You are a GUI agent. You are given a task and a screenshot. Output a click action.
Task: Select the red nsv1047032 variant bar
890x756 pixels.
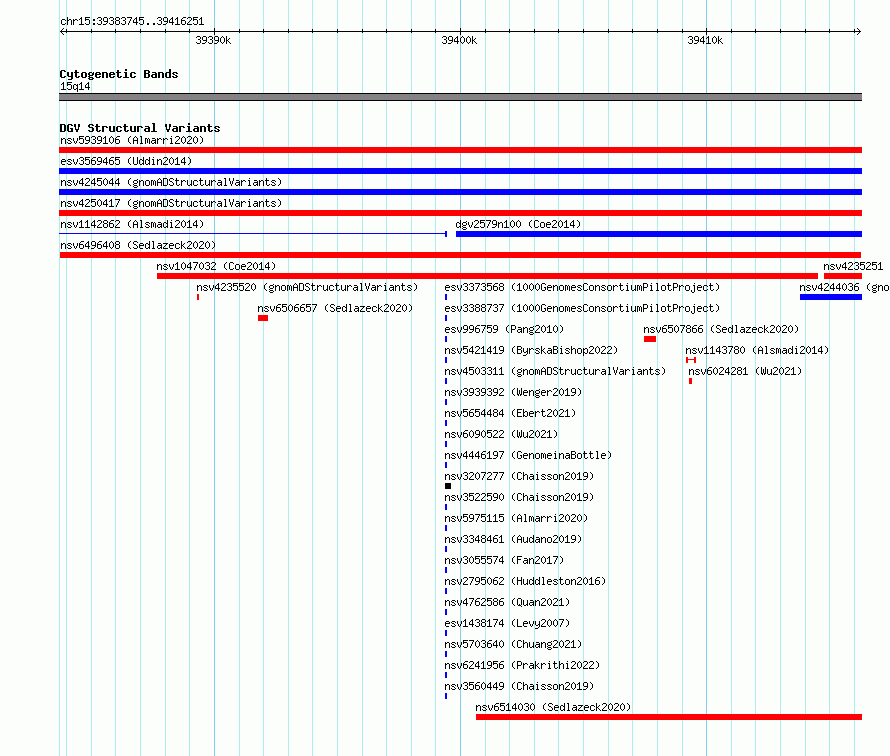pos(488,276)
